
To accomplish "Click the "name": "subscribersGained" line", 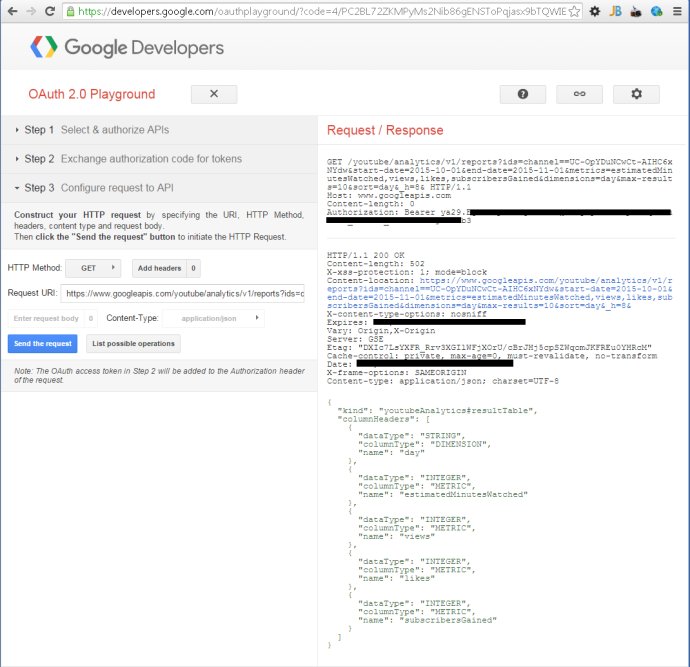I will (x=427, y=620).
